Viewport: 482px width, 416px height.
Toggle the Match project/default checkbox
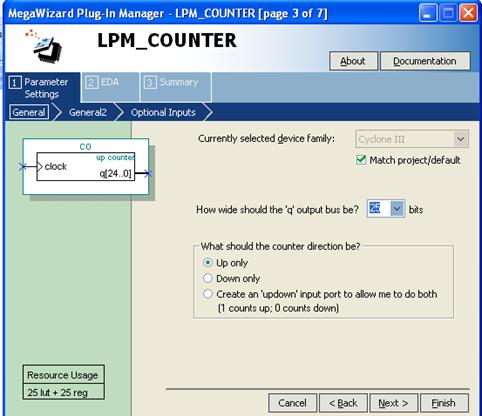tap(361, 160)
